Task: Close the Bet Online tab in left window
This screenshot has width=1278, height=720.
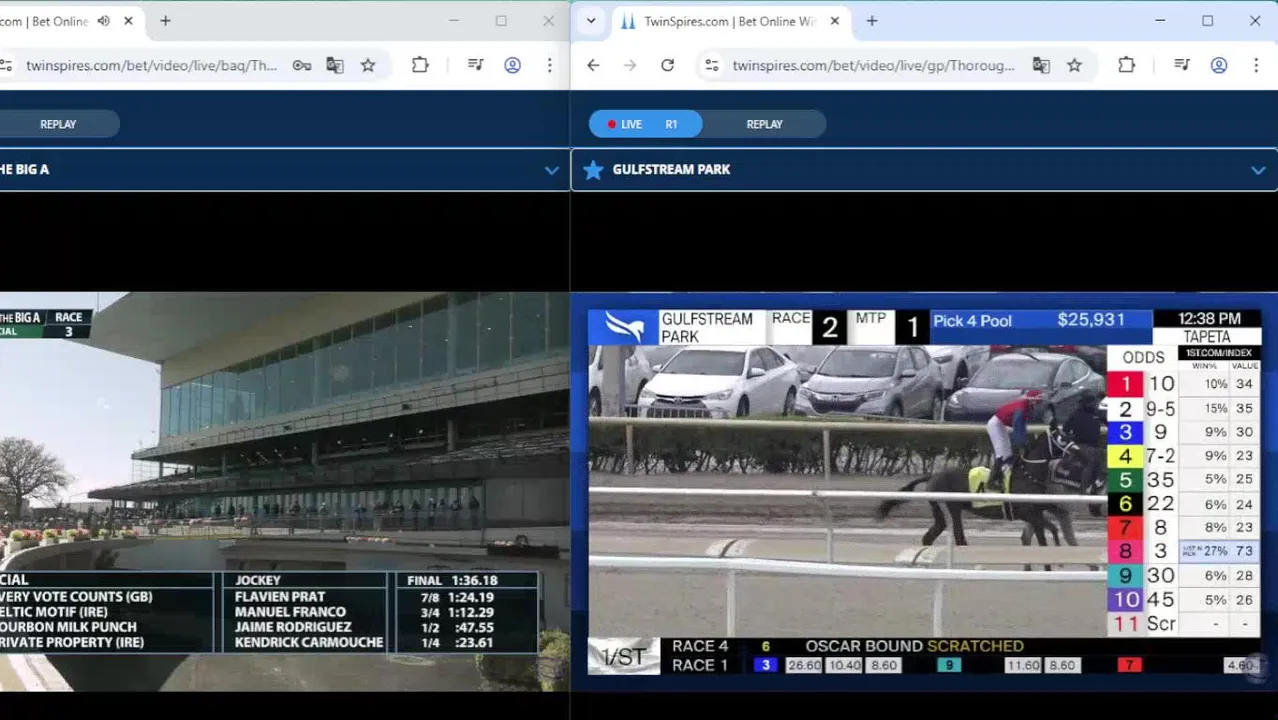Action: [128, 21]
